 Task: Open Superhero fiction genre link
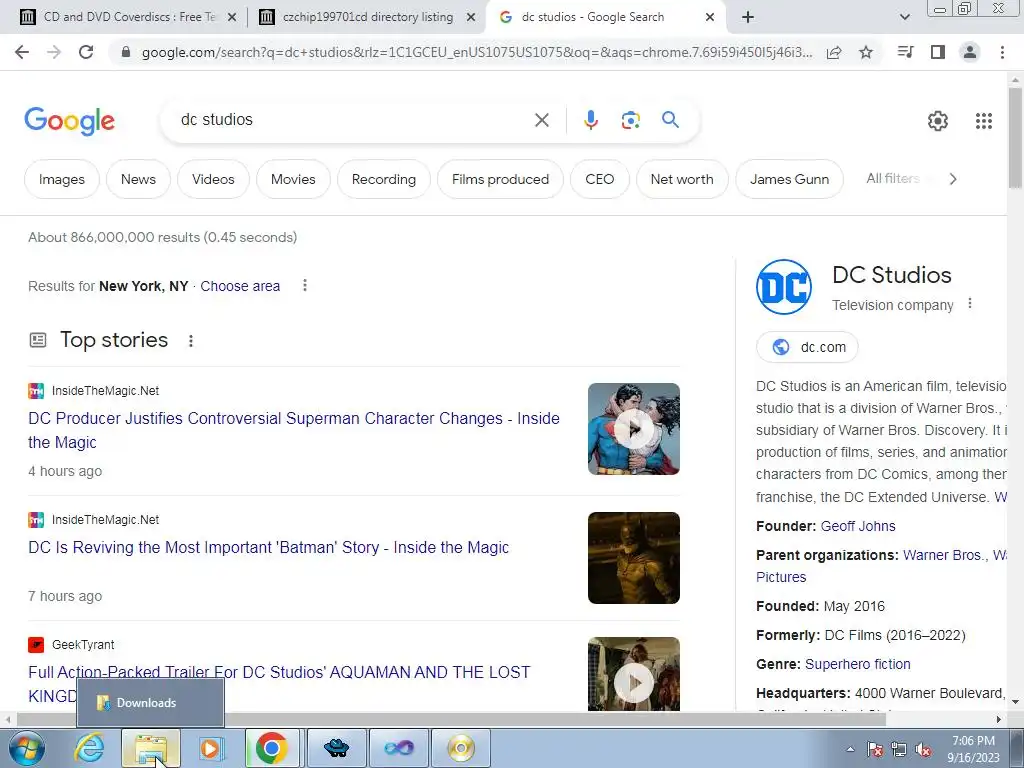(857, 664)
